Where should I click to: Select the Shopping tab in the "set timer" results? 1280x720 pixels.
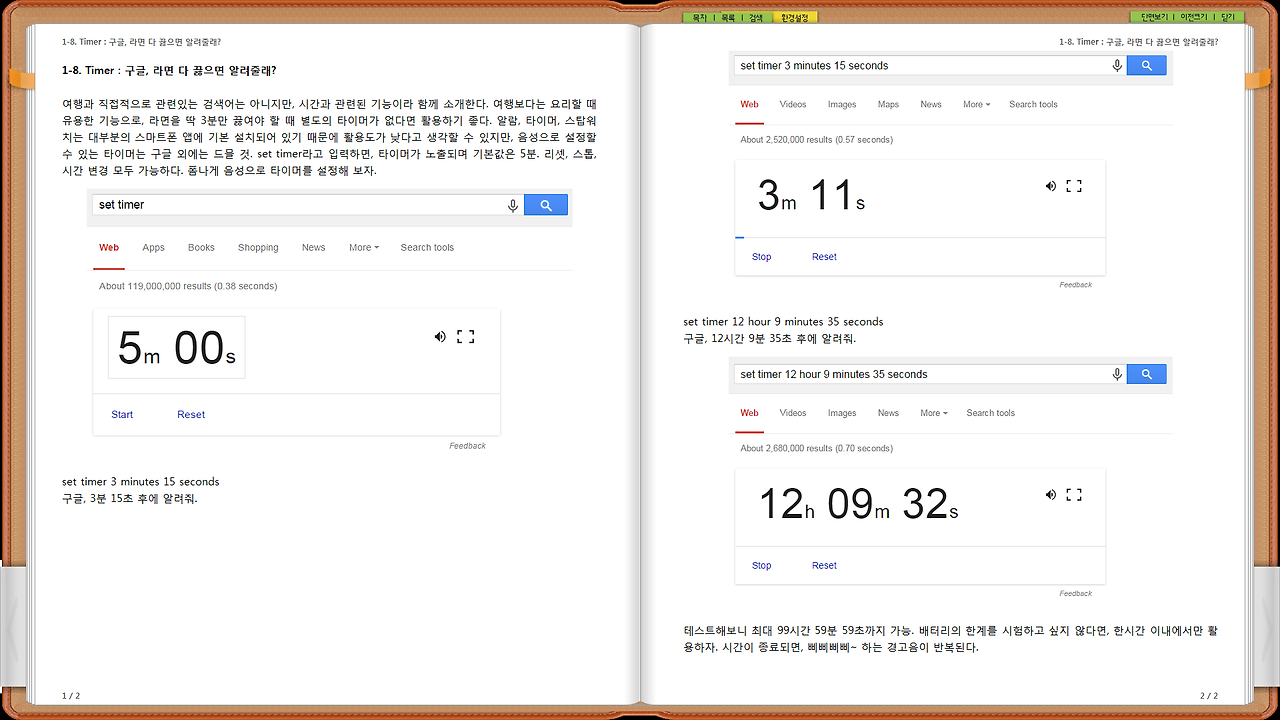tap(258, 248)
